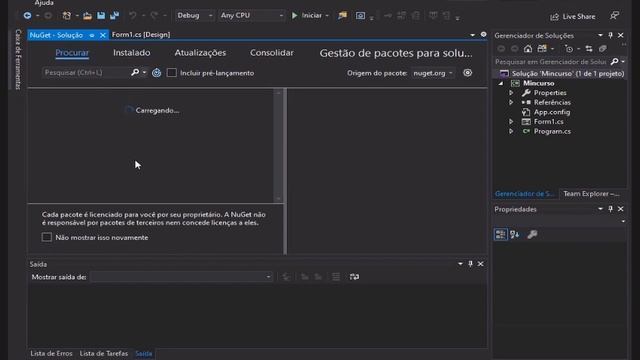Open the Lista de Tarefas tab
The image size is (640, 360).
104,353
